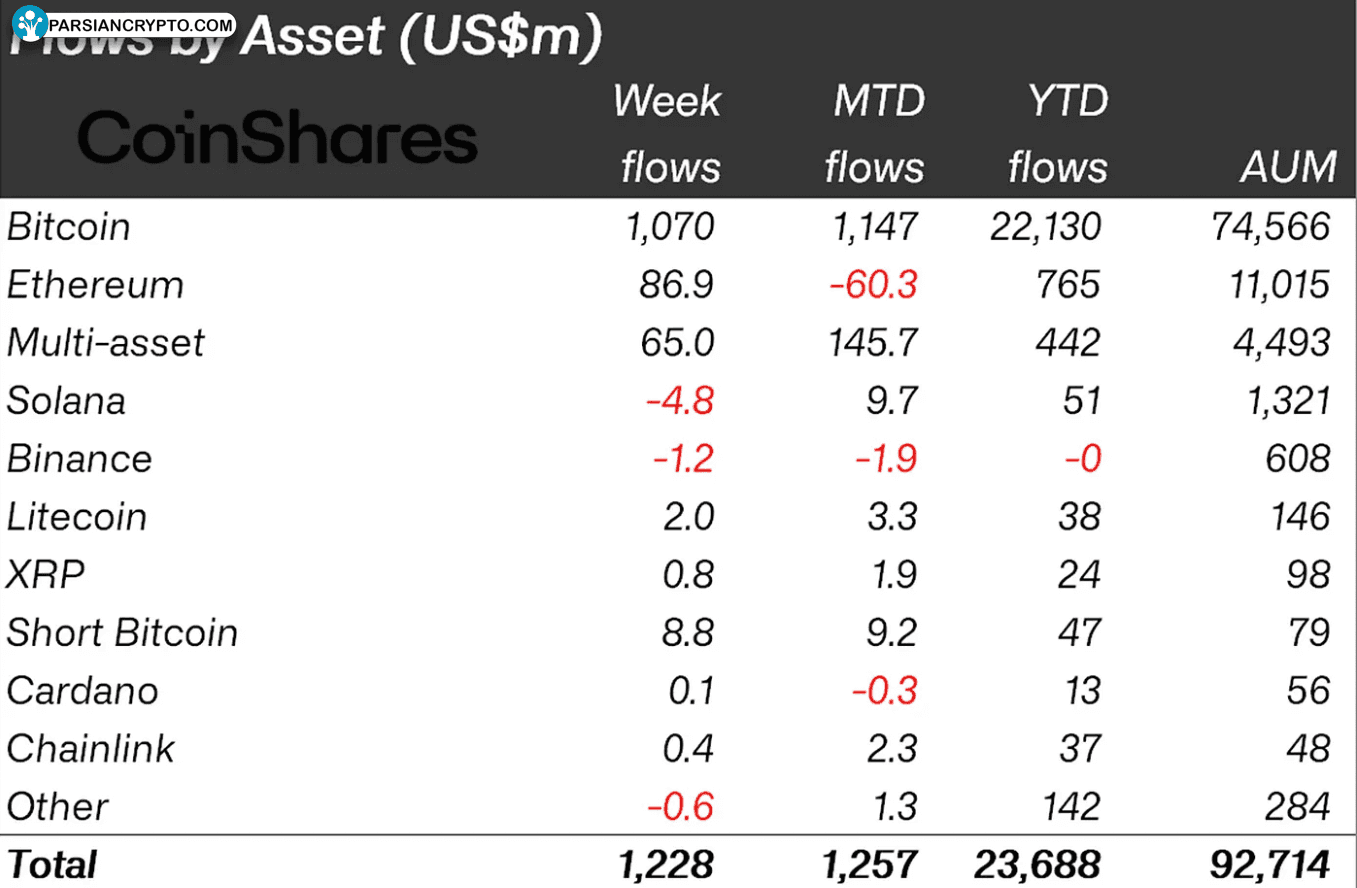
Task: Select the Other row's -0.6 week flow
Action: [682, 807]
